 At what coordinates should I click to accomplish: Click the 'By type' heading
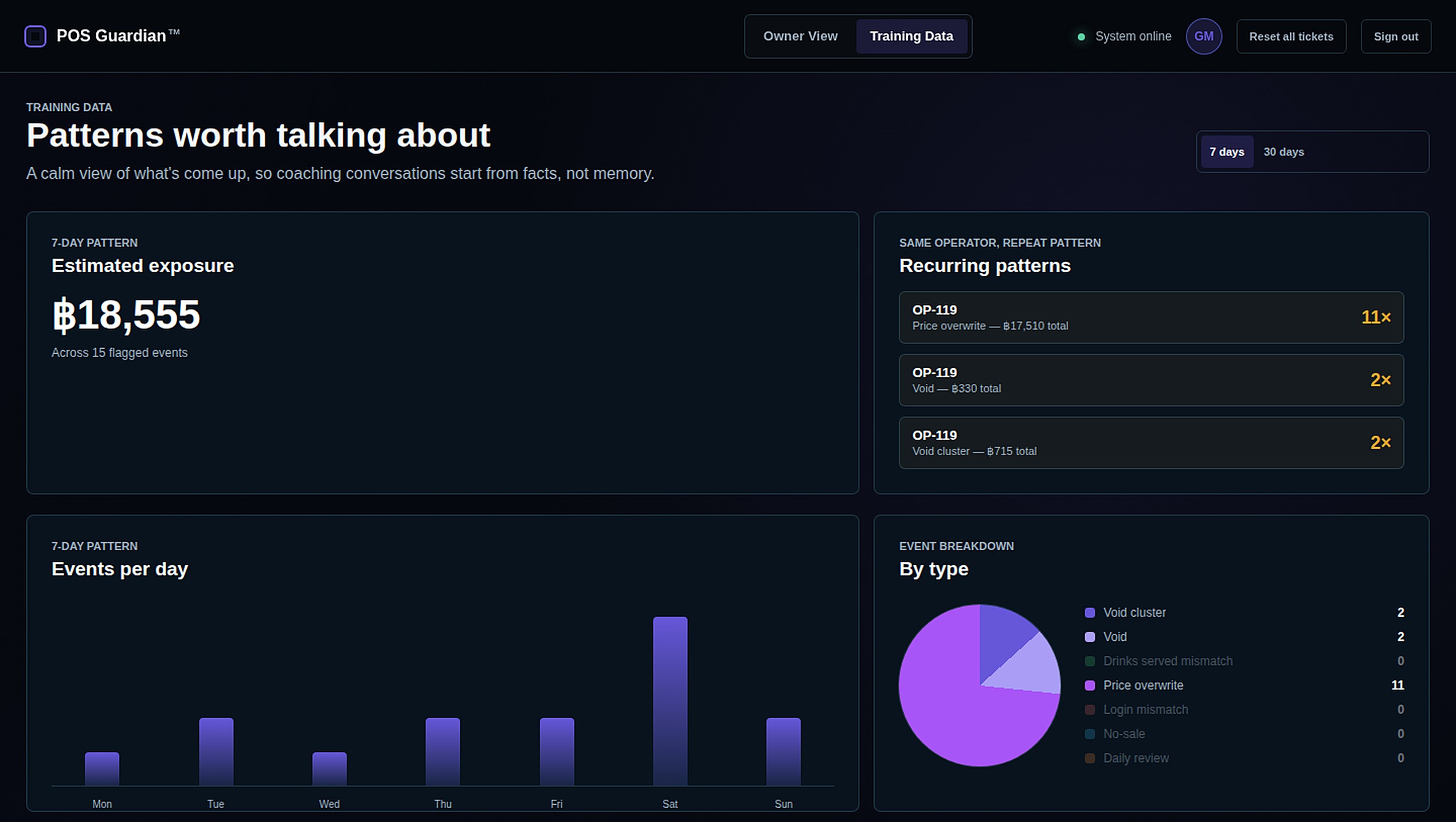tap(933, 569)
